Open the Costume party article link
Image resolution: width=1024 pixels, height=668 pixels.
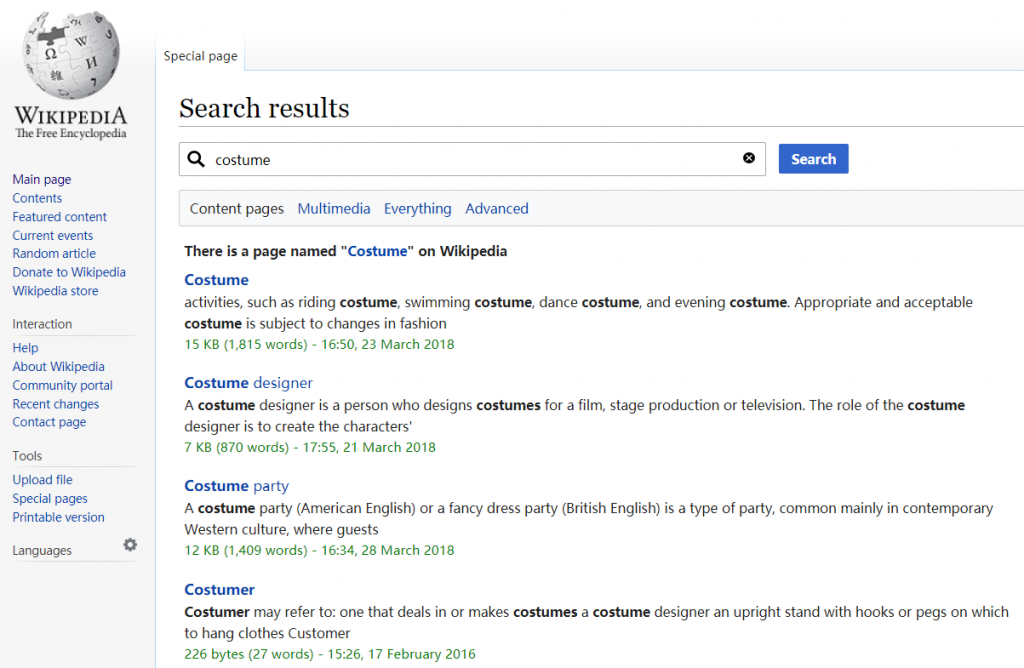236,486
